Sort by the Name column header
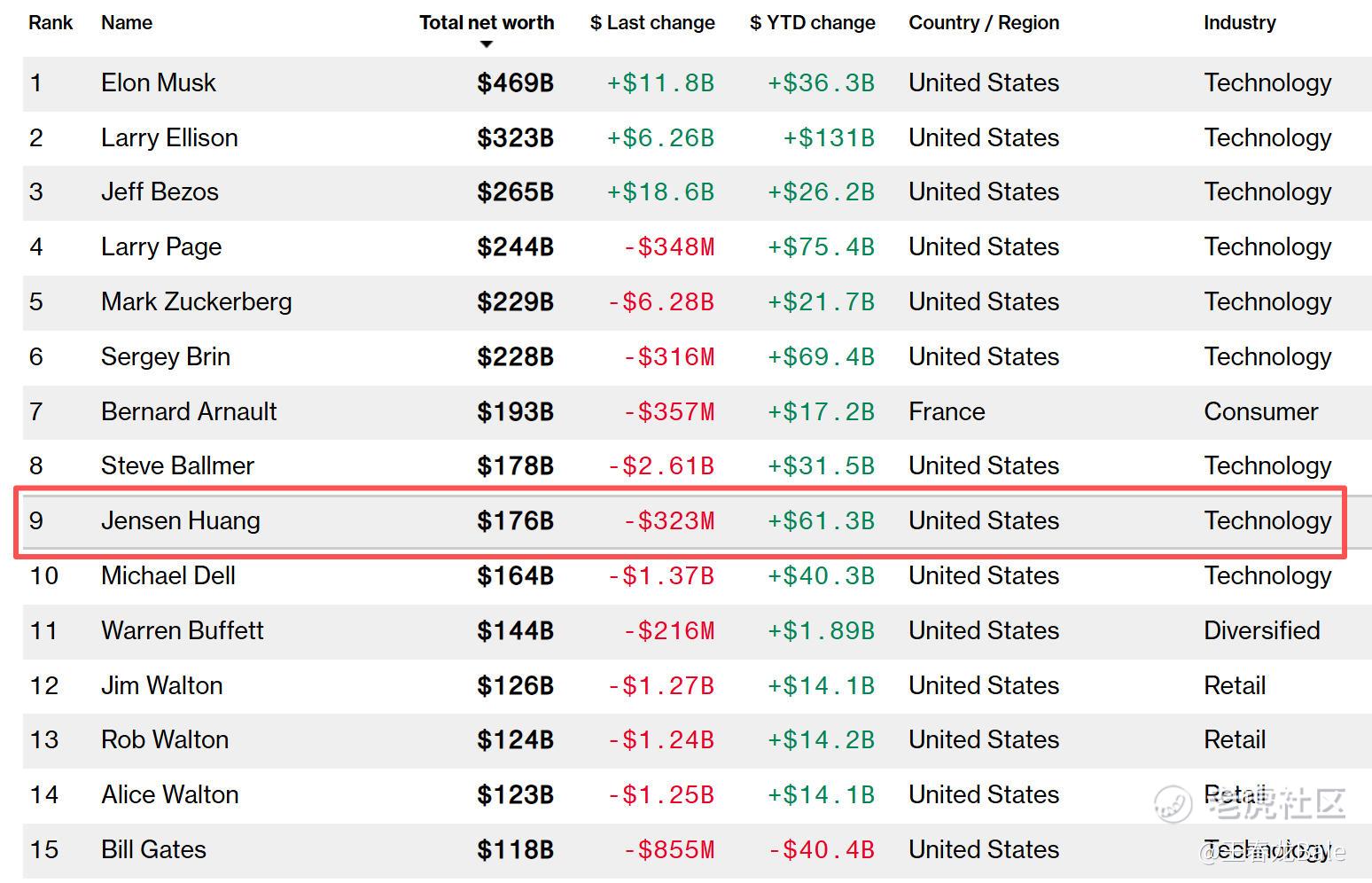The width and height of the screenshot is (1372, 883). coord(127,23)
